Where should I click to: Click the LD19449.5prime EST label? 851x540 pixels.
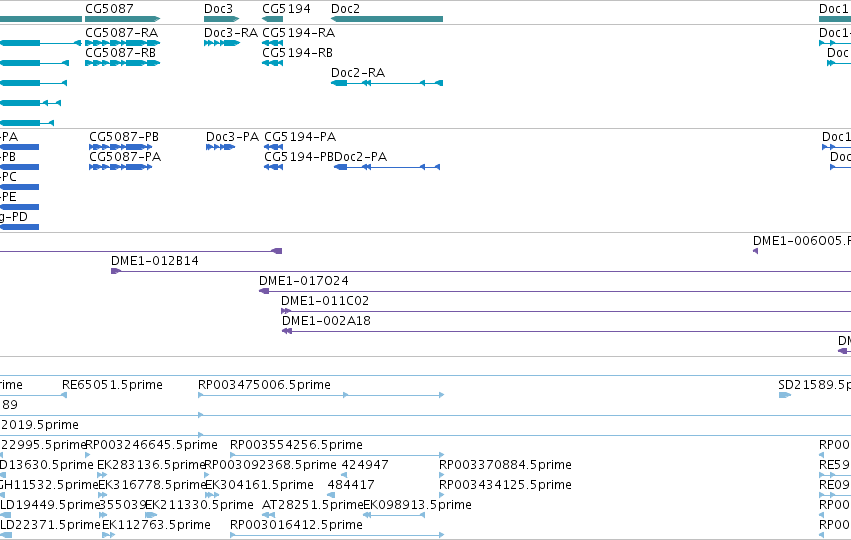pyautogui.click(x=50, y=505)
